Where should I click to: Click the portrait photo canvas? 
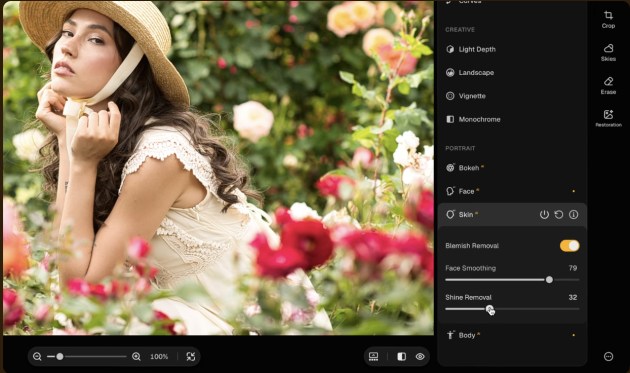pyautogui.click(x=218, y=168)
